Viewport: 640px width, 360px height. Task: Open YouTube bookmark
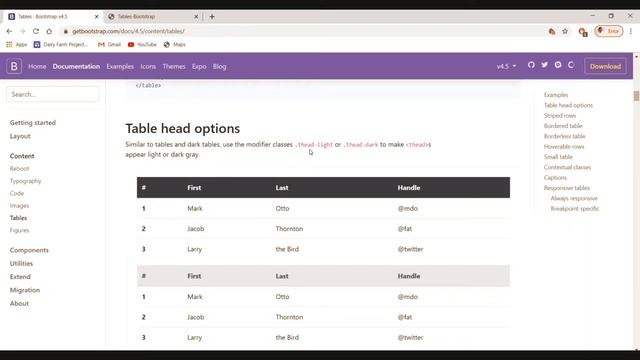(x=142, y=44)
